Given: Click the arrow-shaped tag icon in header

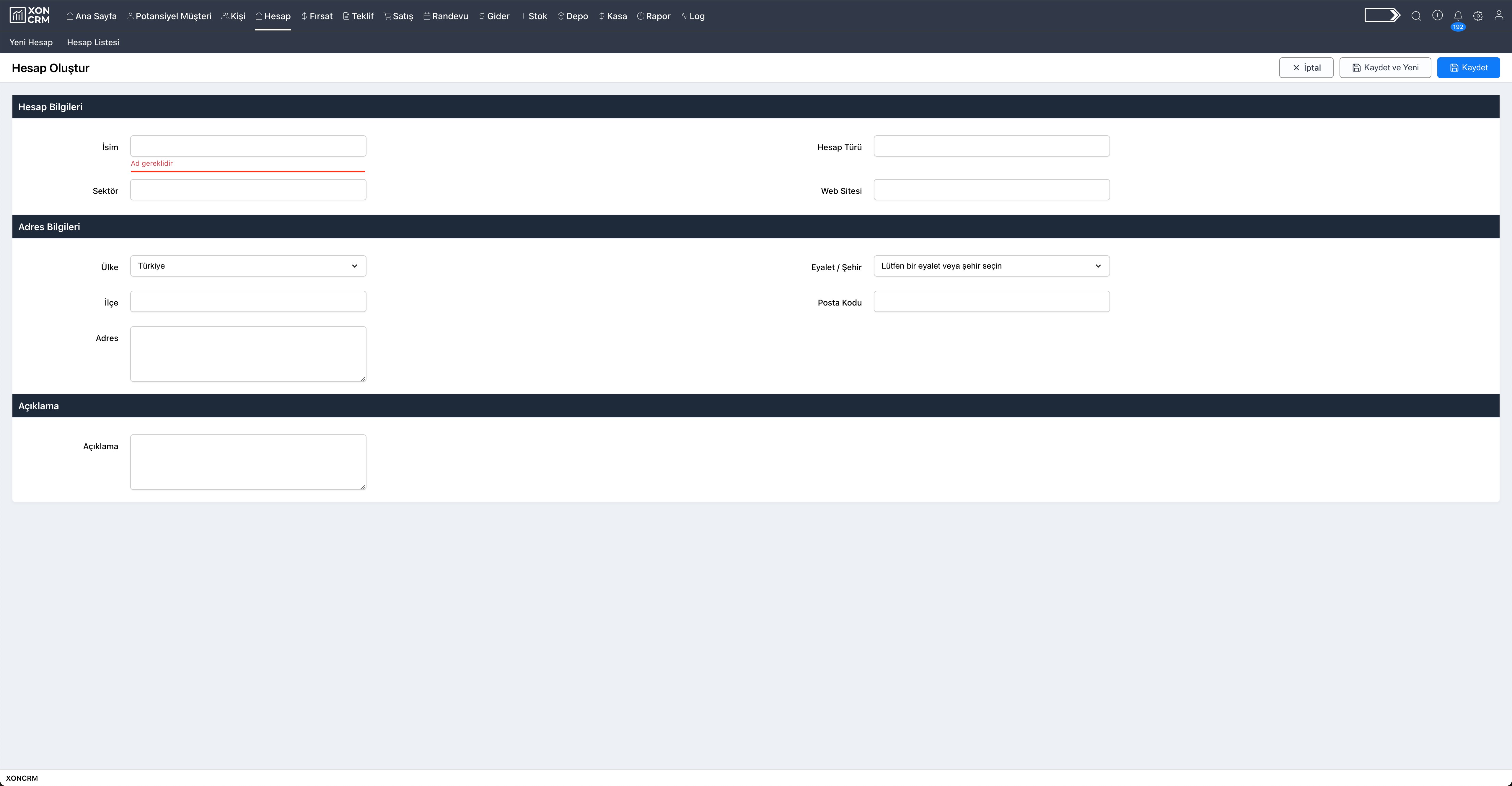Looking at the screenshot, I should 1382,15.
